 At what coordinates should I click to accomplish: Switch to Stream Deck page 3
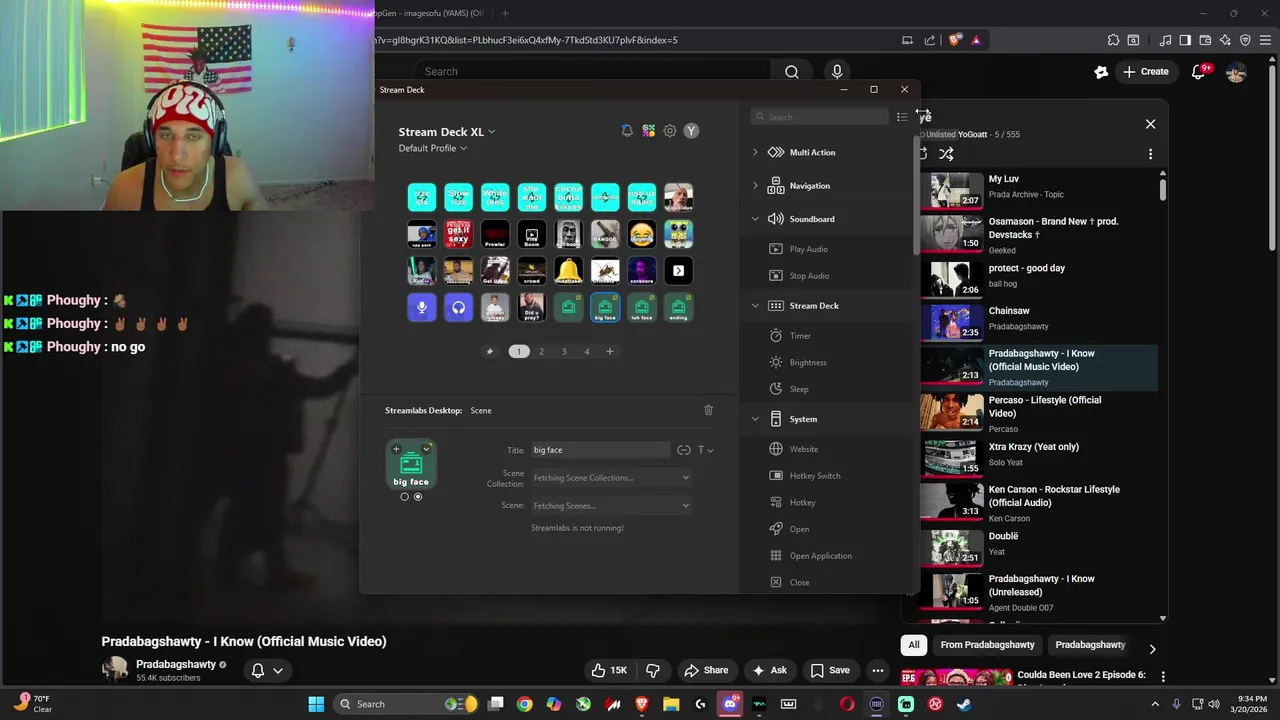click(564, 351)
